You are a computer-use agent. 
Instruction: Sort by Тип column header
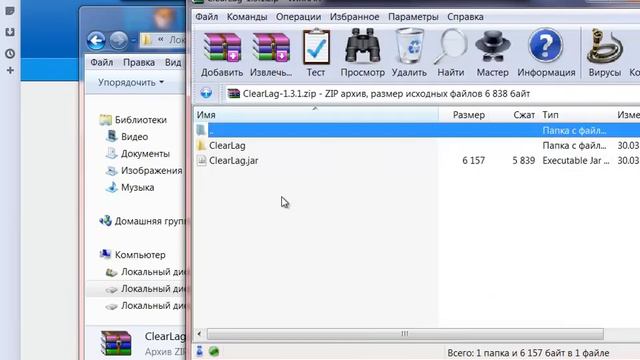(x=550, y=115)
